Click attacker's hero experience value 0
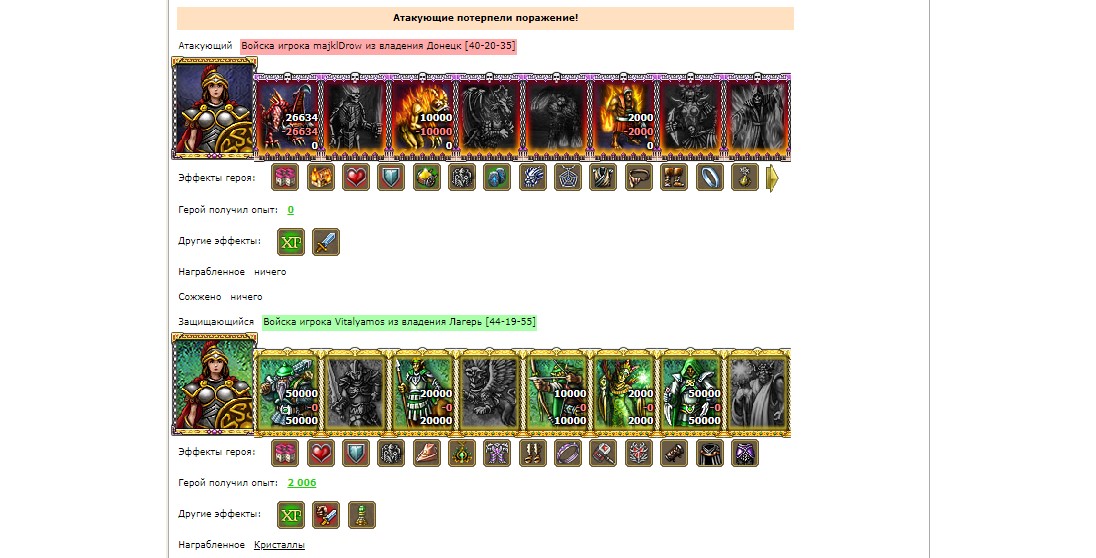1096x558 pixels. (x=291, y=210)
